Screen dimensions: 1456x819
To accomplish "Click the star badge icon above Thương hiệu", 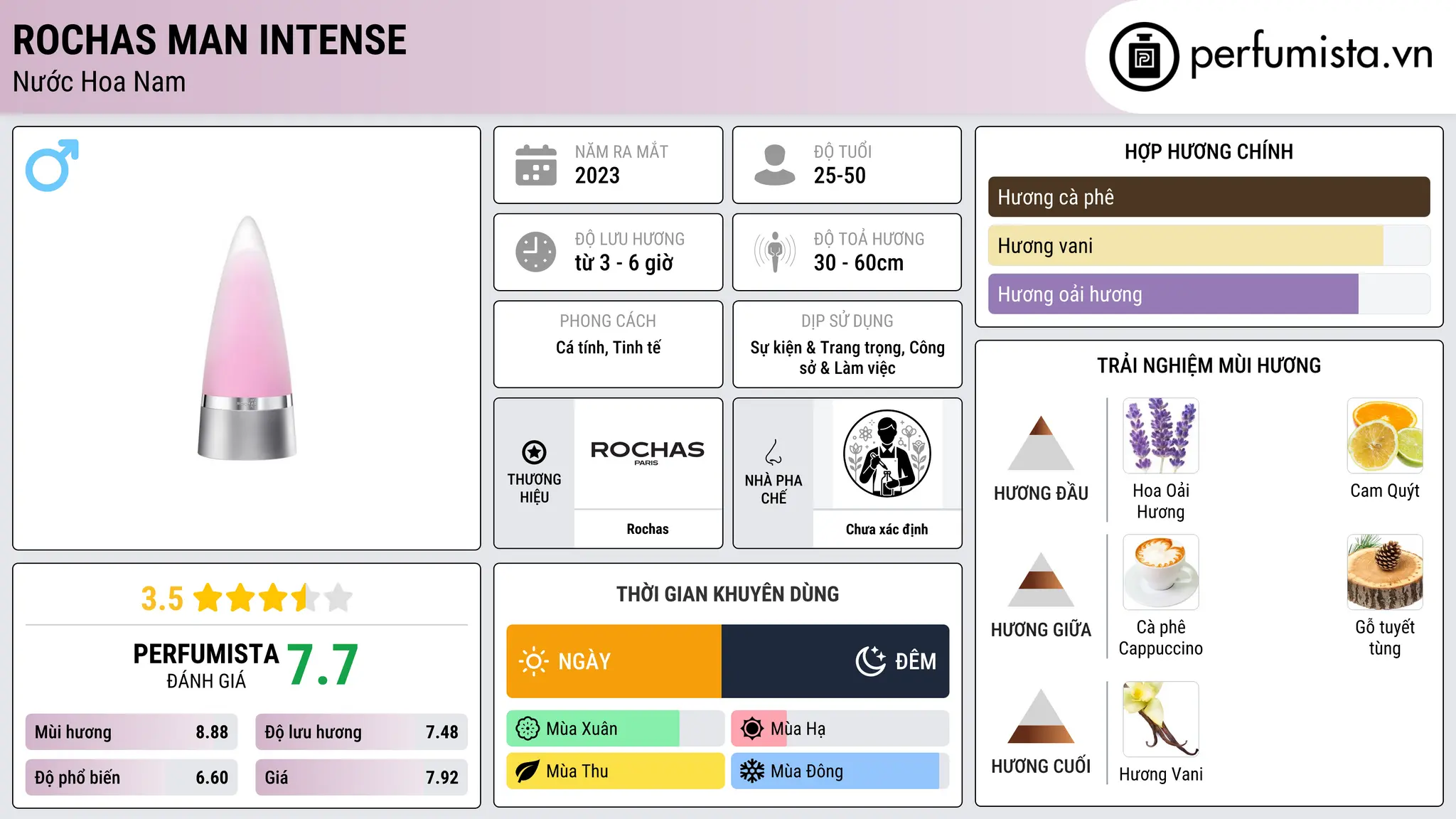I will tap(534, 452).
